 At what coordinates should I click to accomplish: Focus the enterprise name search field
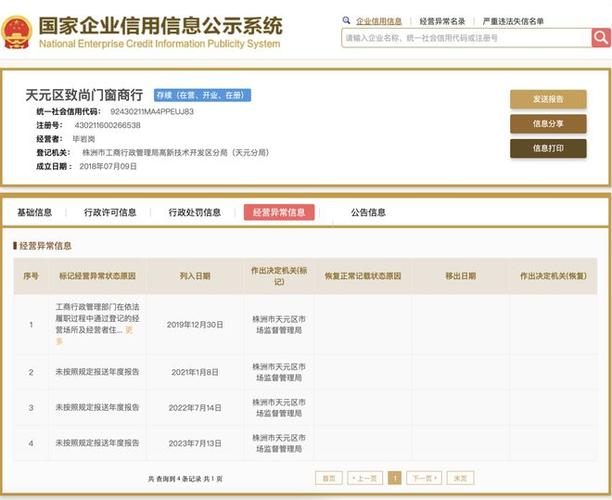(x=466, y=38)
